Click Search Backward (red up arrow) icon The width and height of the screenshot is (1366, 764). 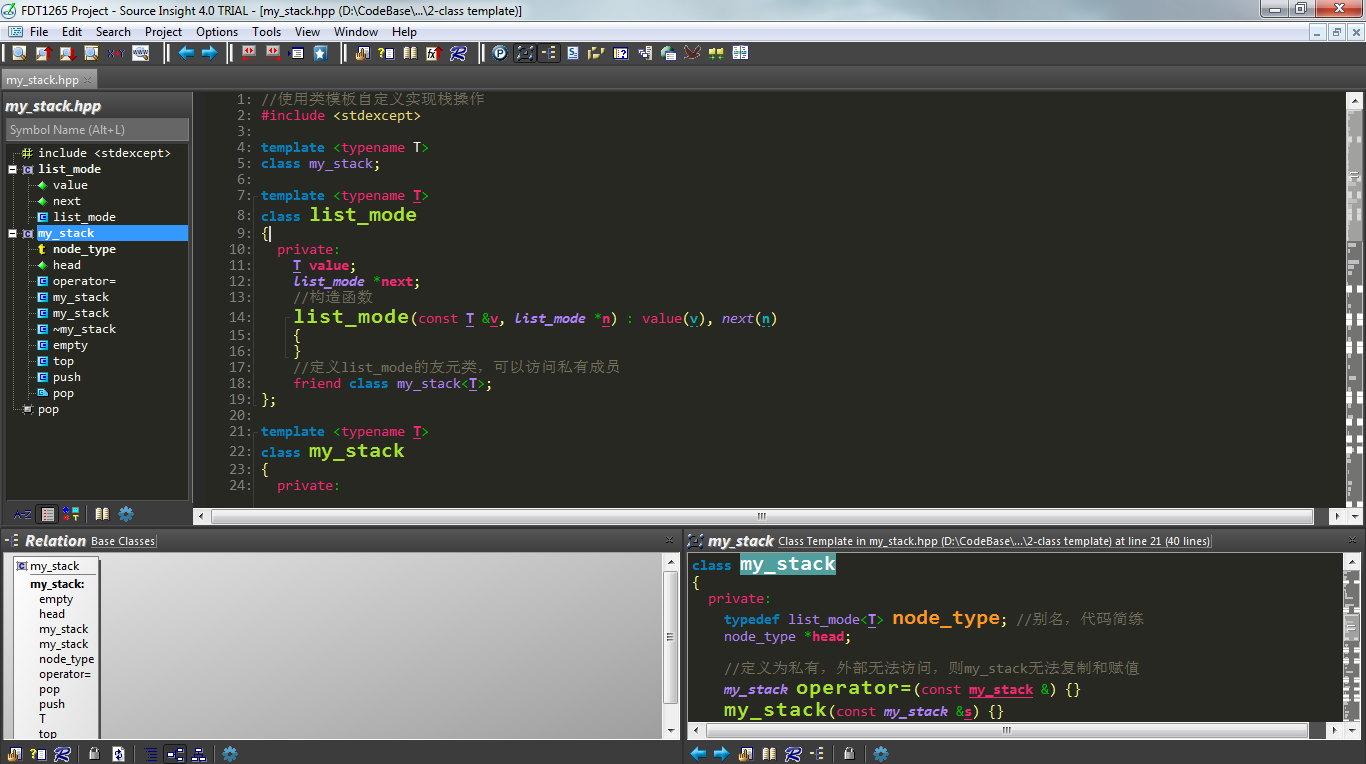click(43, 53)
